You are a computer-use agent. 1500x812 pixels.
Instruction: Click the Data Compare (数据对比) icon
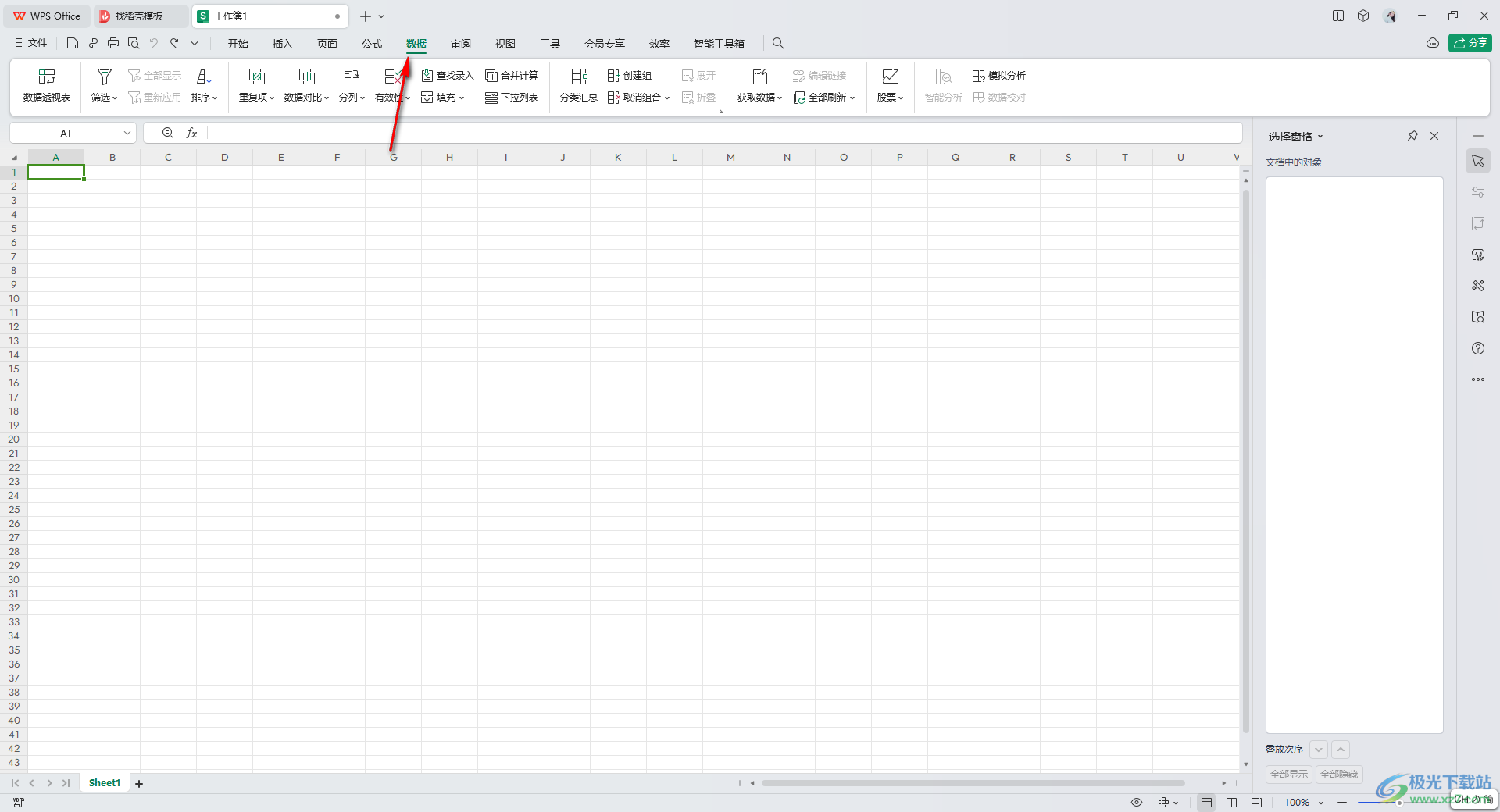click(x=307, y=77)
